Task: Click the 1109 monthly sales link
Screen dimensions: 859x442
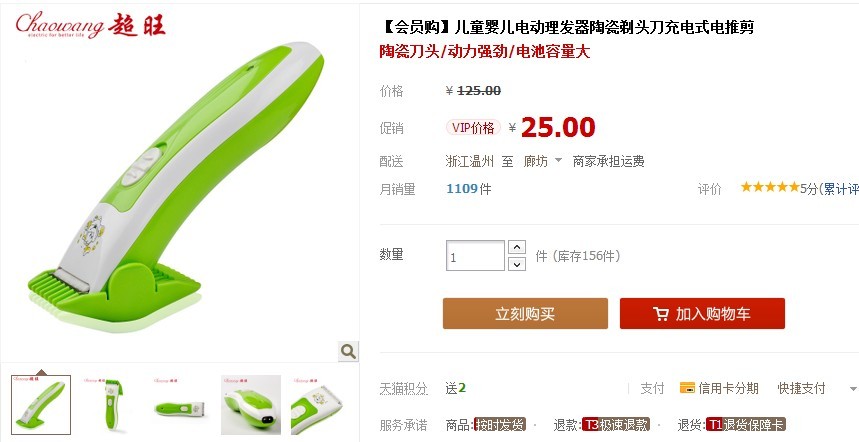Action: coord(462,189)
